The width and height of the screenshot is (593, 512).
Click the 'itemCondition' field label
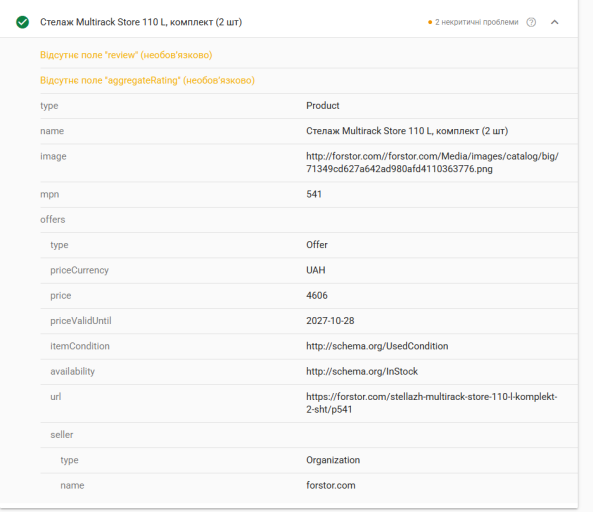tap(80, 346)
